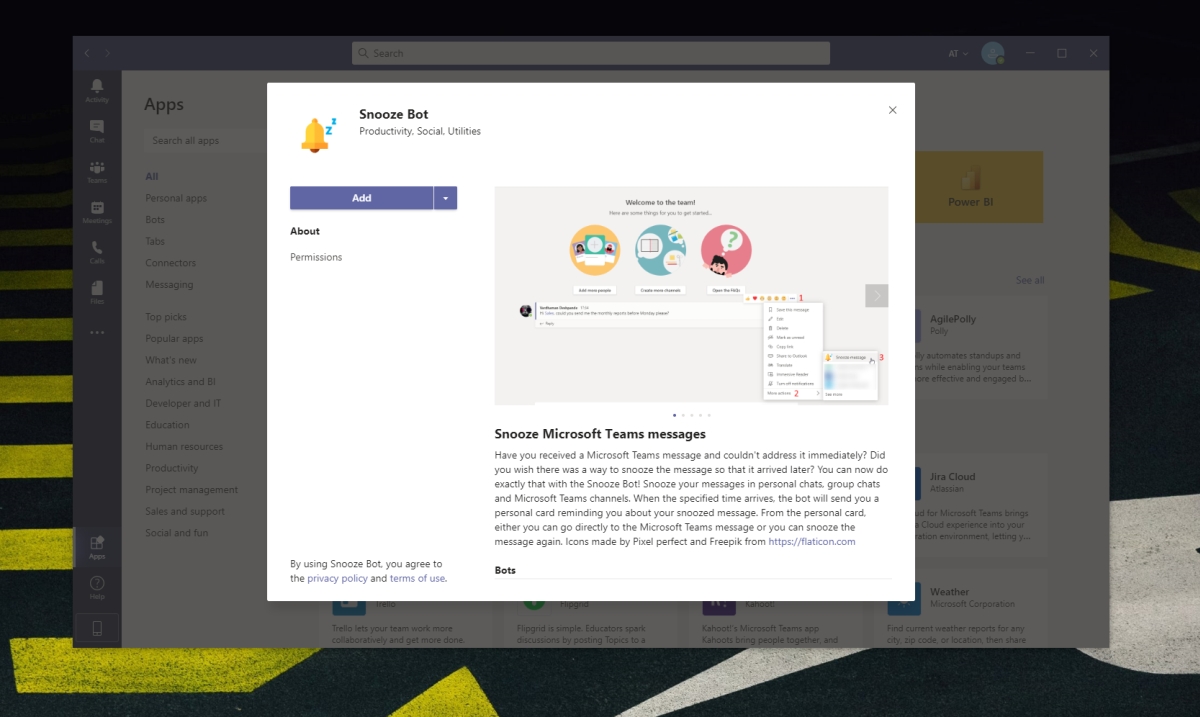Screen dimensions: 1200x717
Task: Select the Top picks category
Action: pyautogui.click(x=166, y=317)
